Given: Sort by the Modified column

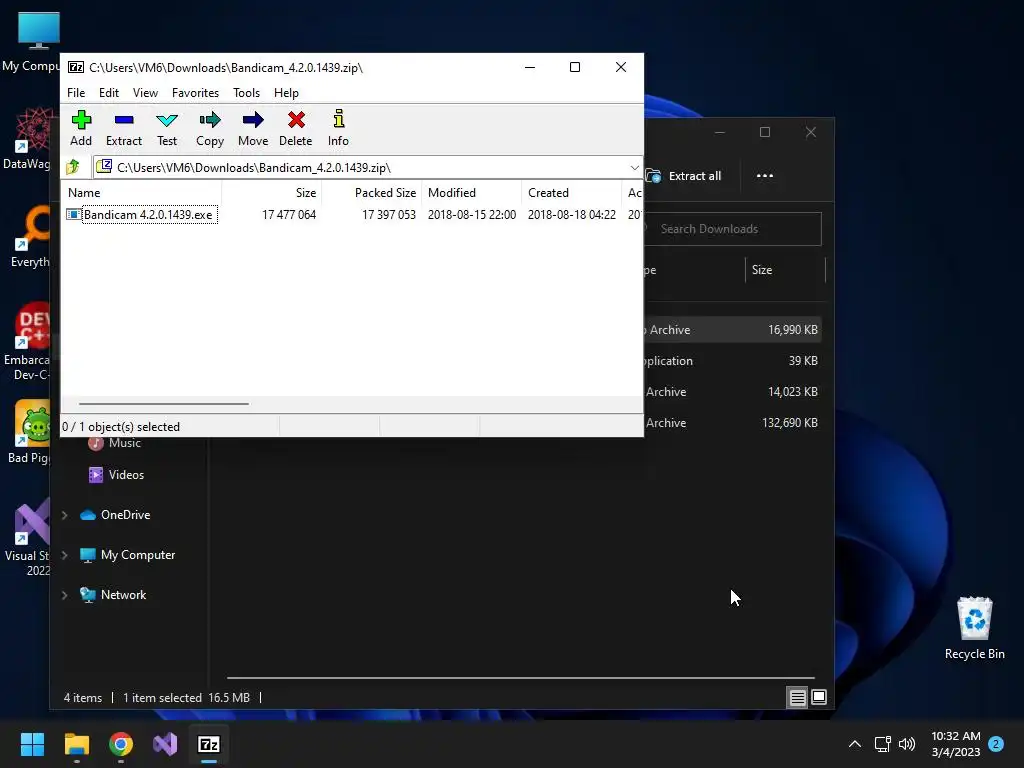Looking at the screenshot, I should point(472,193).
